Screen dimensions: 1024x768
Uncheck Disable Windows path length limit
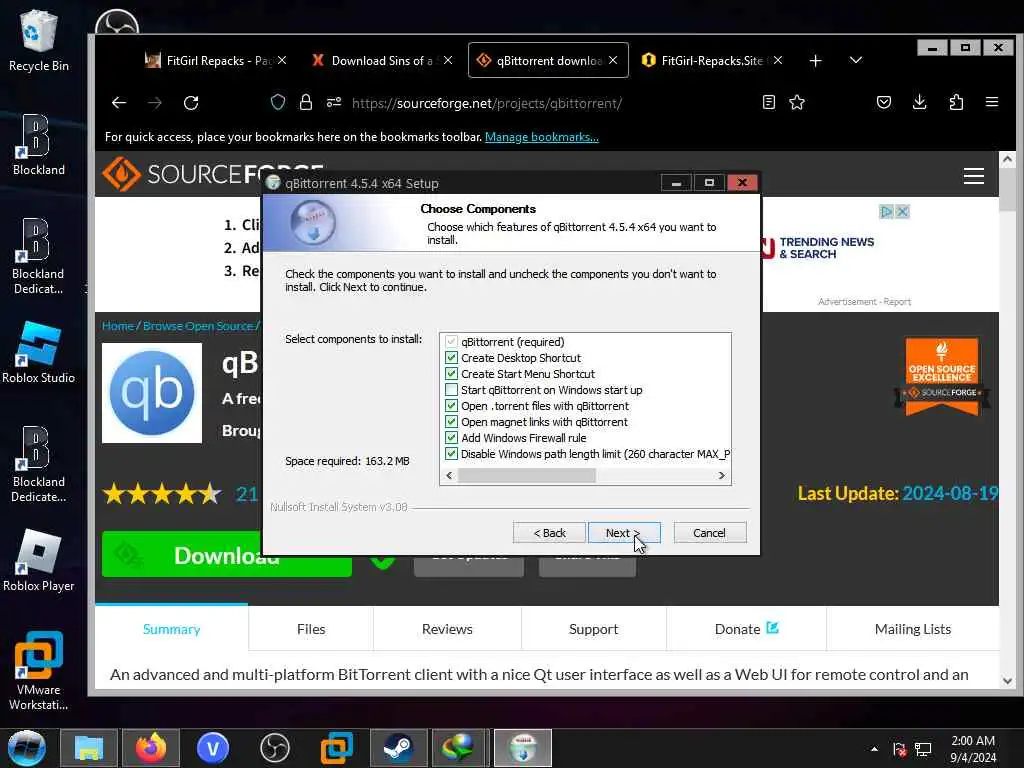(x=451, y=454)
